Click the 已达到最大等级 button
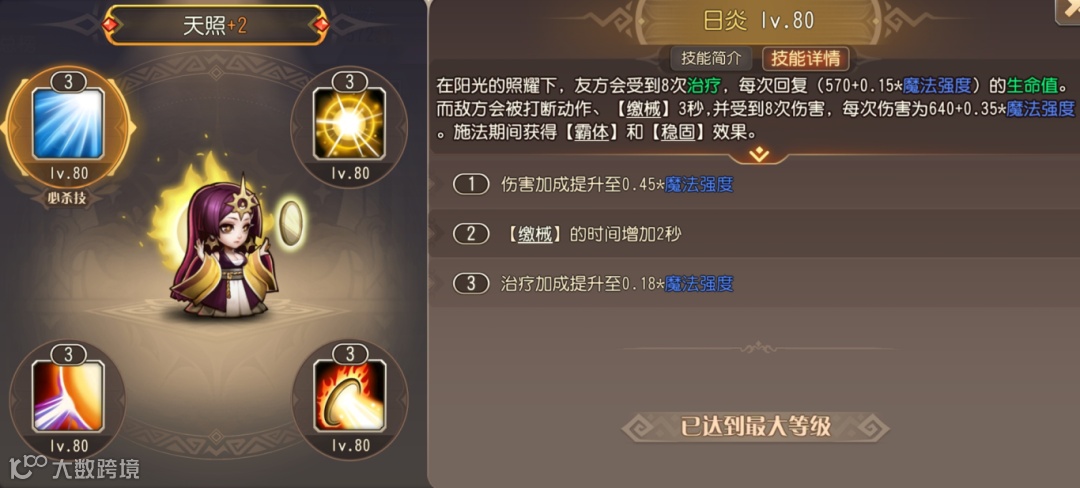1080x488 pixels. click(756, 427)
